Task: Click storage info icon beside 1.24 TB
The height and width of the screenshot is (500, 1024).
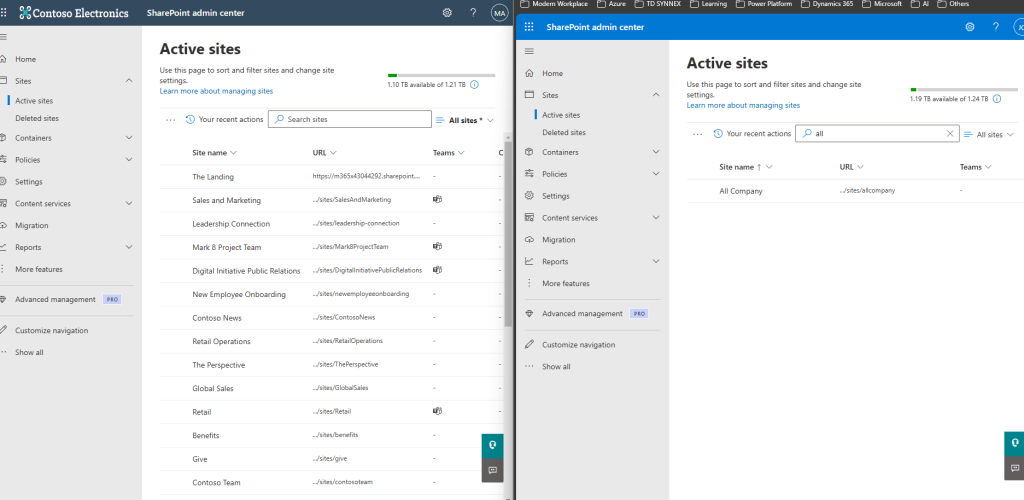Action: coord(997,99)
